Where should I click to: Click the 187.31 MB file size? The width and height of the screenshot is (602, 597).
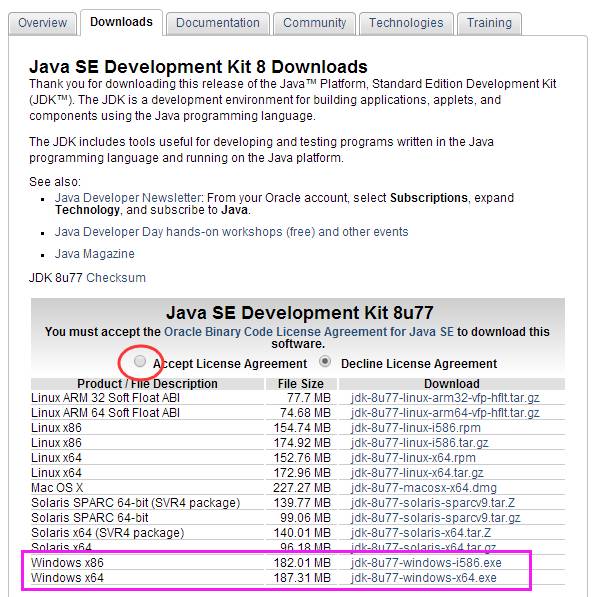click(302, 578)
